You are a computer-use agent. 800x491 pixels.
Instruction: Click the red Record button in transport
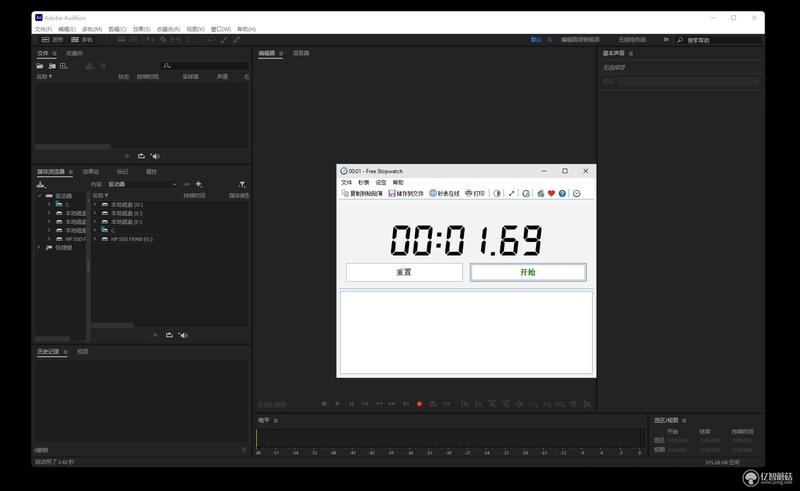pyautogui.click(x=419, y=404)
